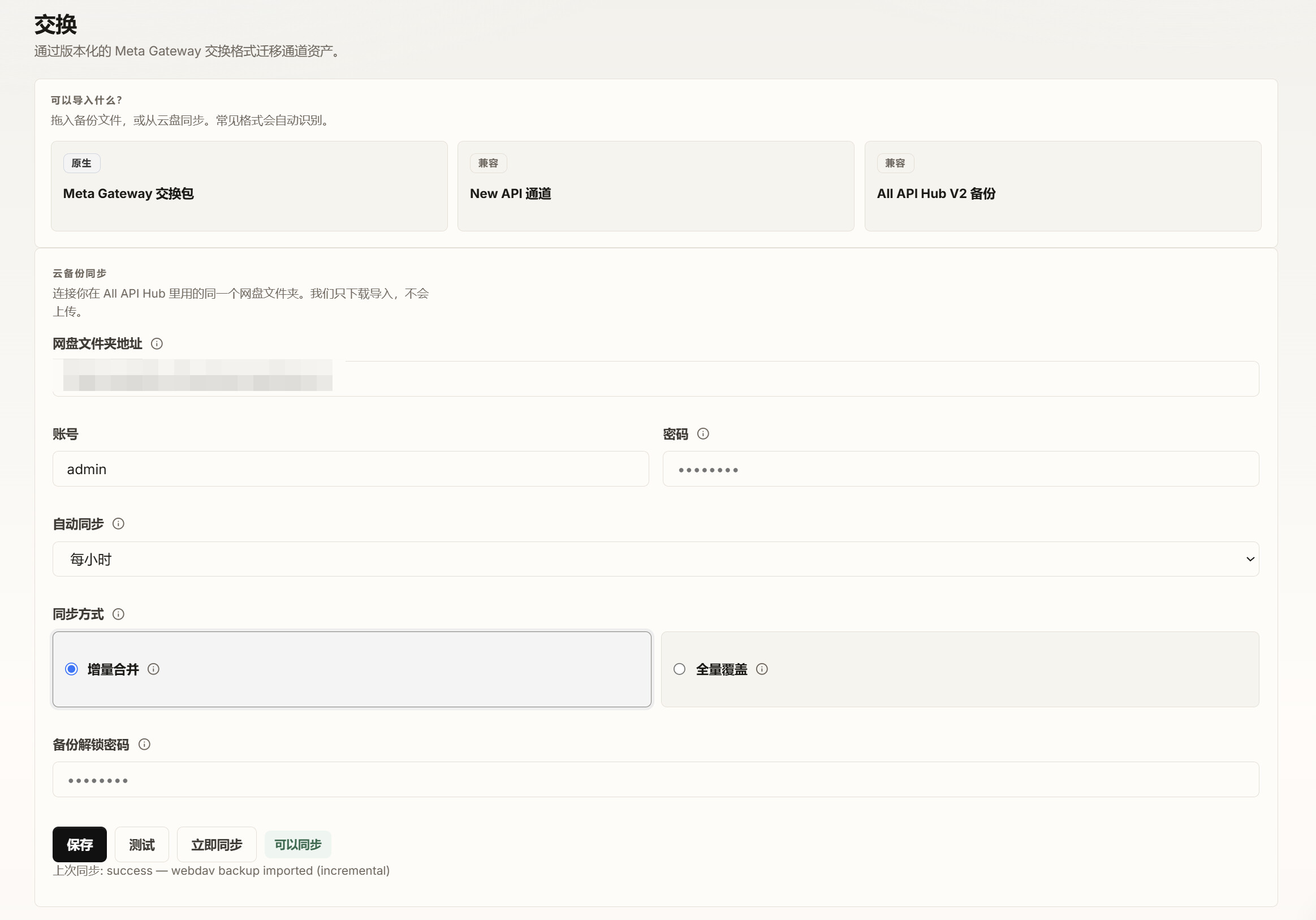Select the 全量覆盖 radio button
This screenshot has height=920, width=1316.
click(680, 669)
